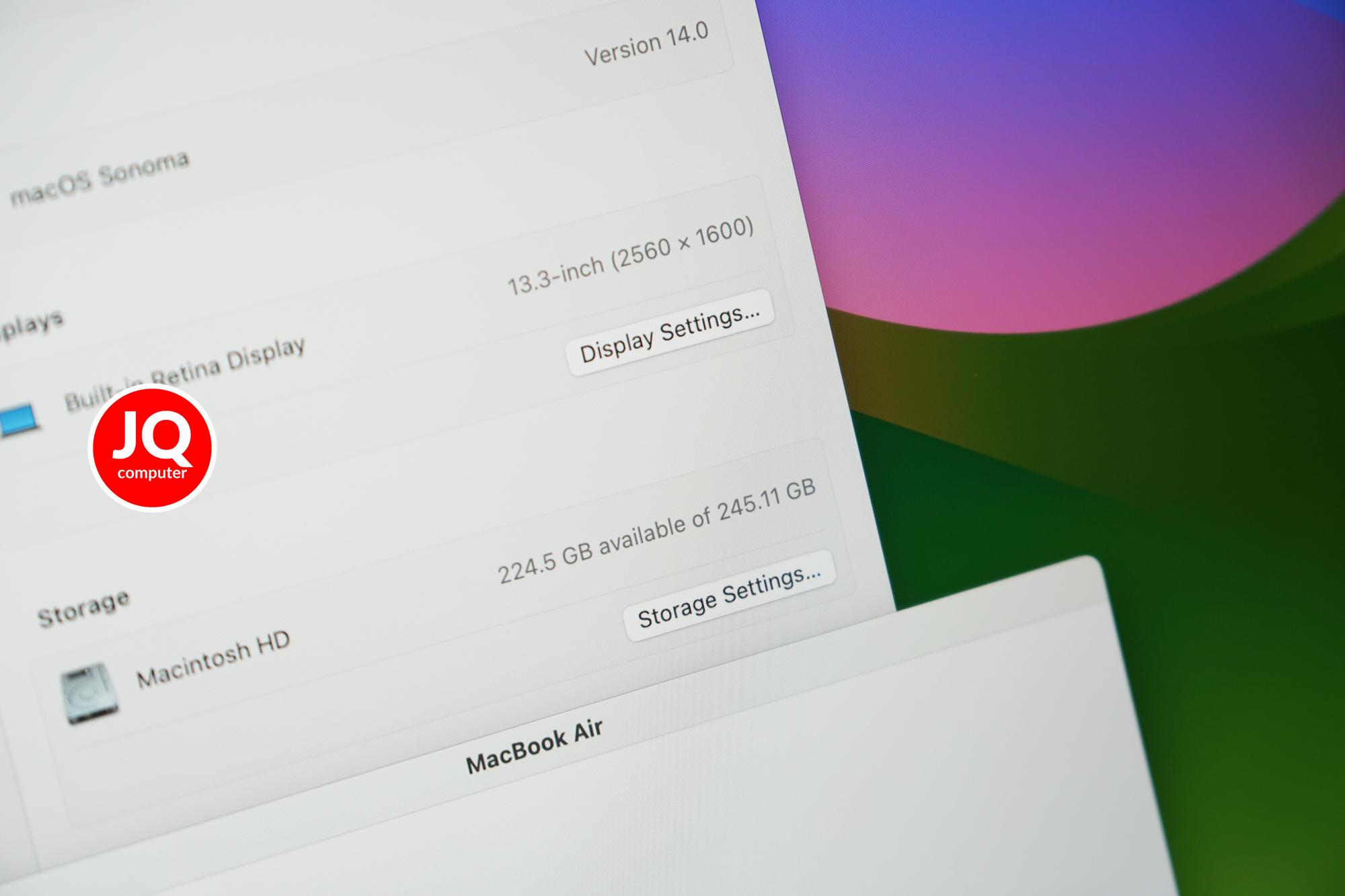
Task: Click '13.3-inch (2560 × 1600)' text
Action: coord(630,255)
